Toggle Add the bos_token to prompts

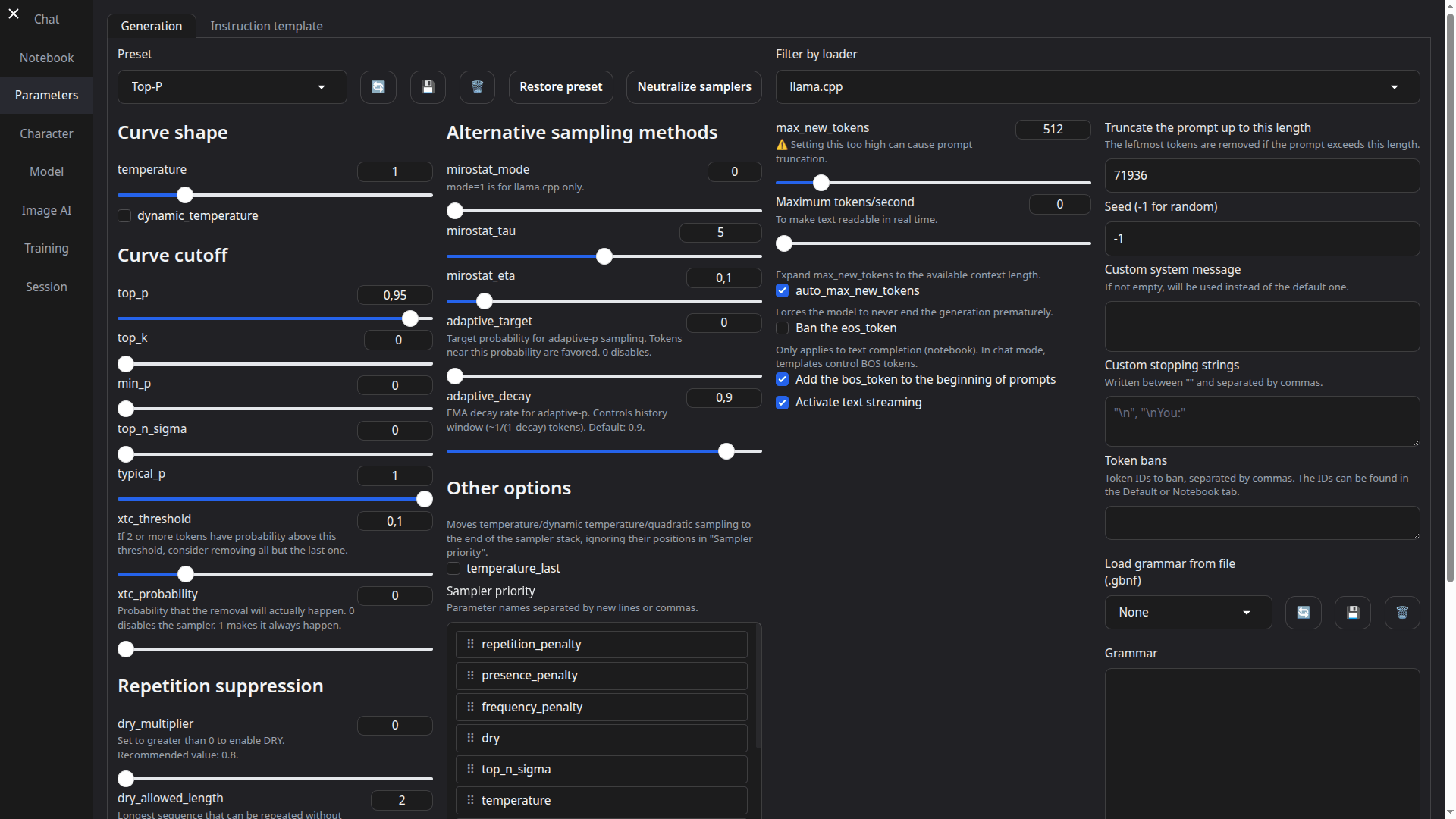pos(783,380)
